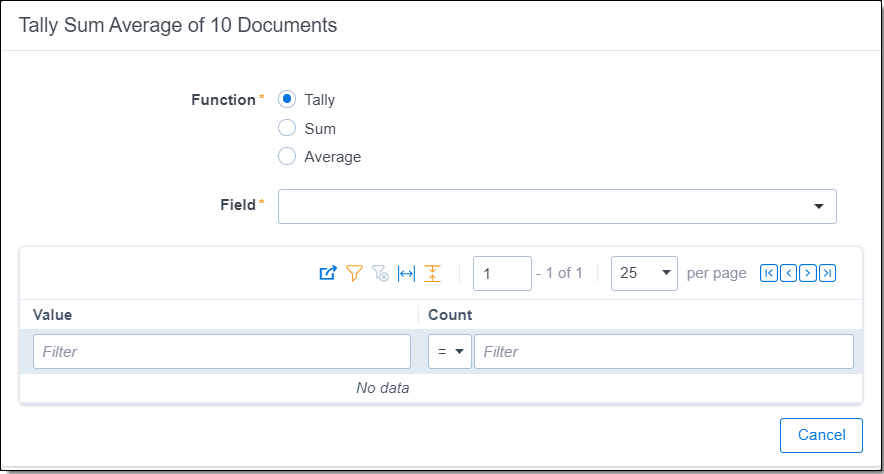Click the export grid icon

[328, 273]
